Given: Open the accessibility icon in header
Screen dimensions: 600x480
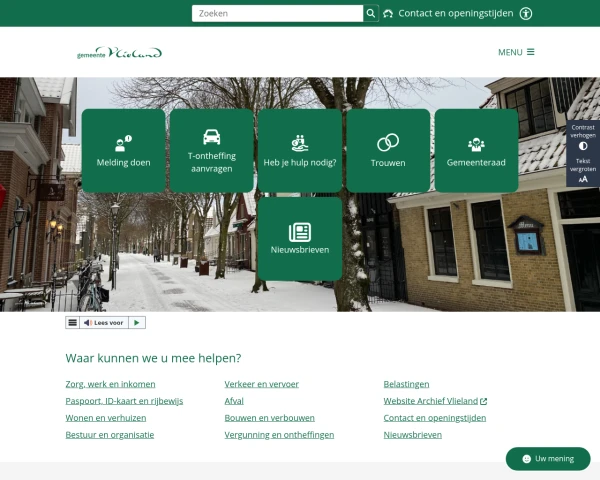Looking at the screenshot, I should pos(526,13).
